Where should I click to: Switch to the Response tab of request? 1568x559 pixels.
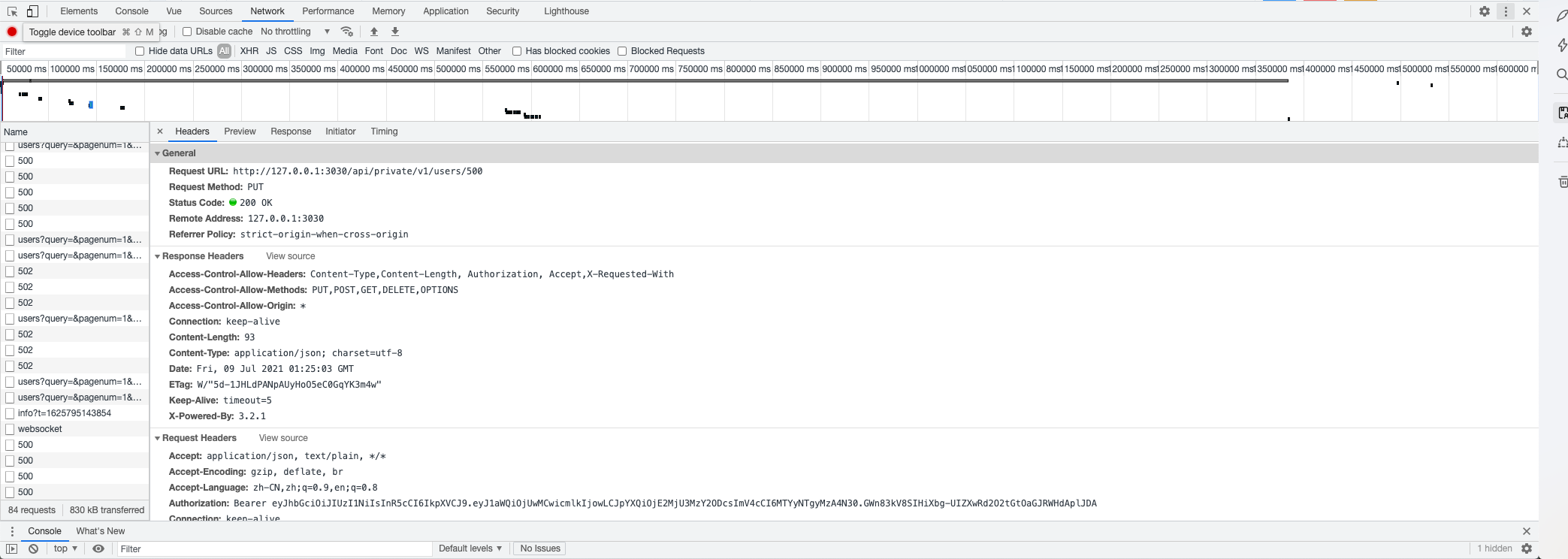[x=291, y=131]
